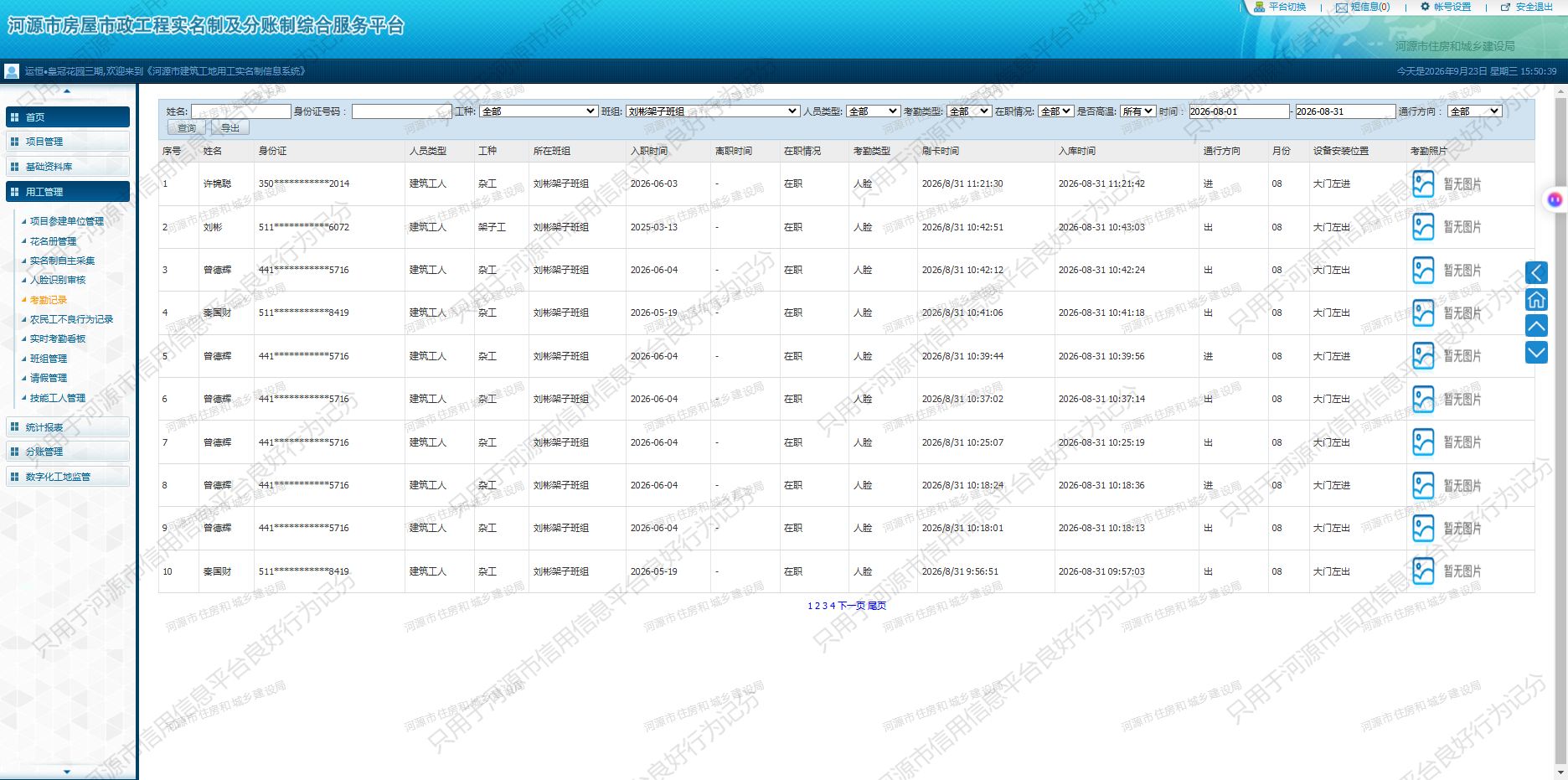Open the 短信息 envelope icon
This screenshot has height=780, width=1568.
click(1342, 8)
